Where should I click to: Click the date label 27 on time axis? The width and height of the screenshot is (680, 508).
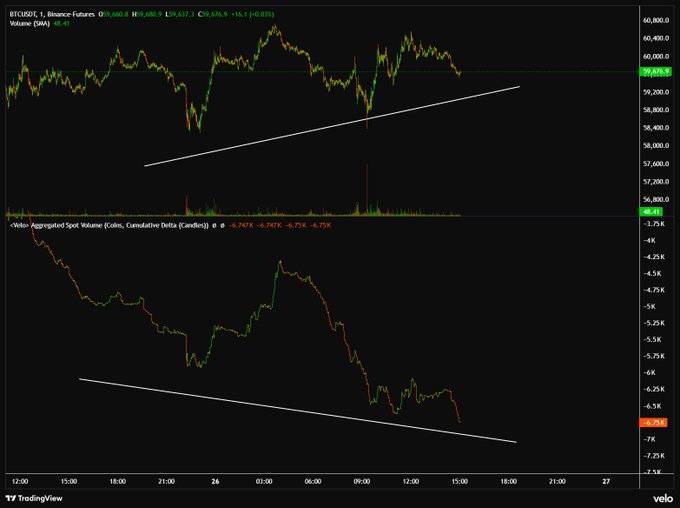pos(606,481)
